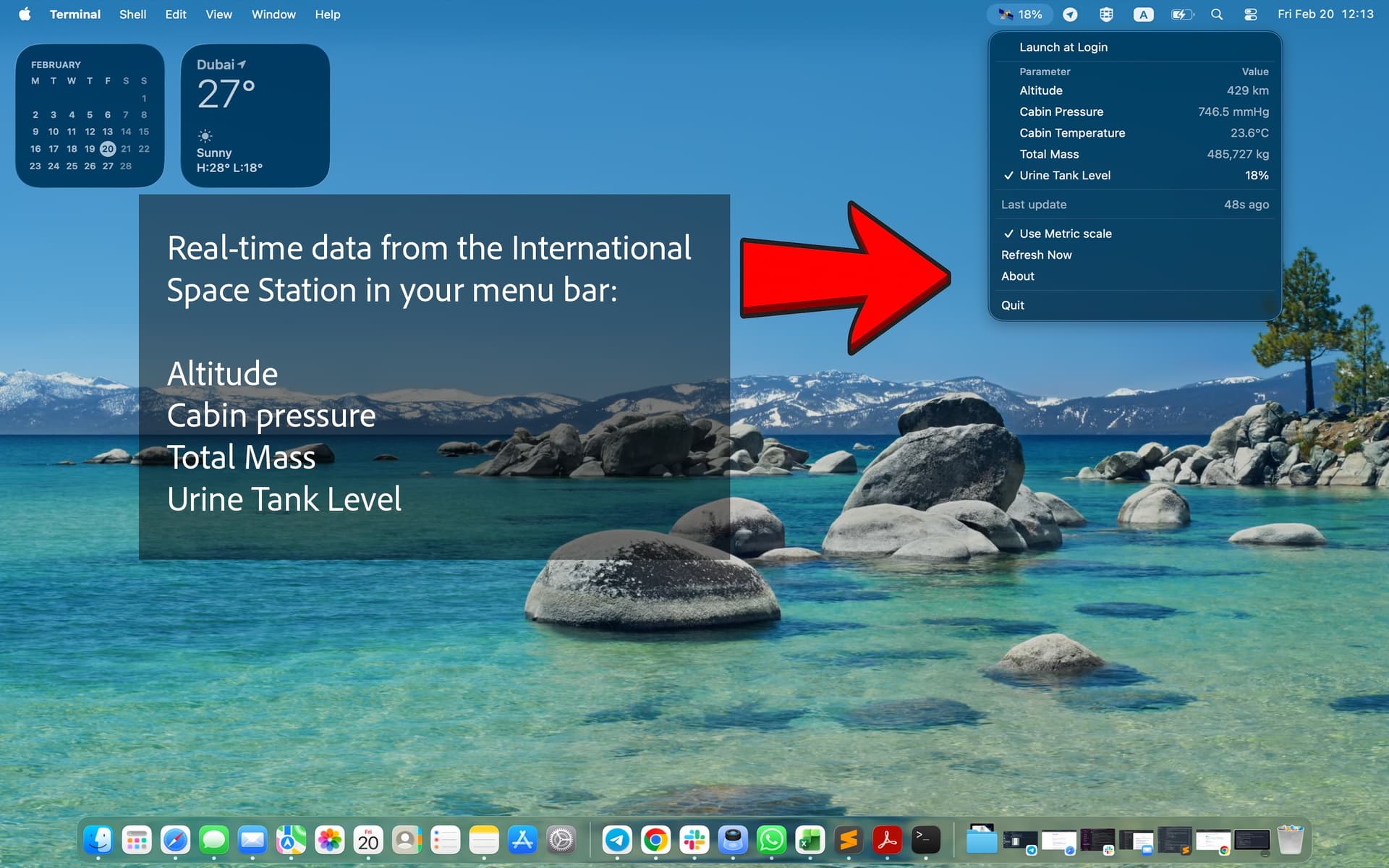The height and width of the screenshot is (868, 1389).
Task: Click the Dubai weather widget
Action: click(255, 116)
